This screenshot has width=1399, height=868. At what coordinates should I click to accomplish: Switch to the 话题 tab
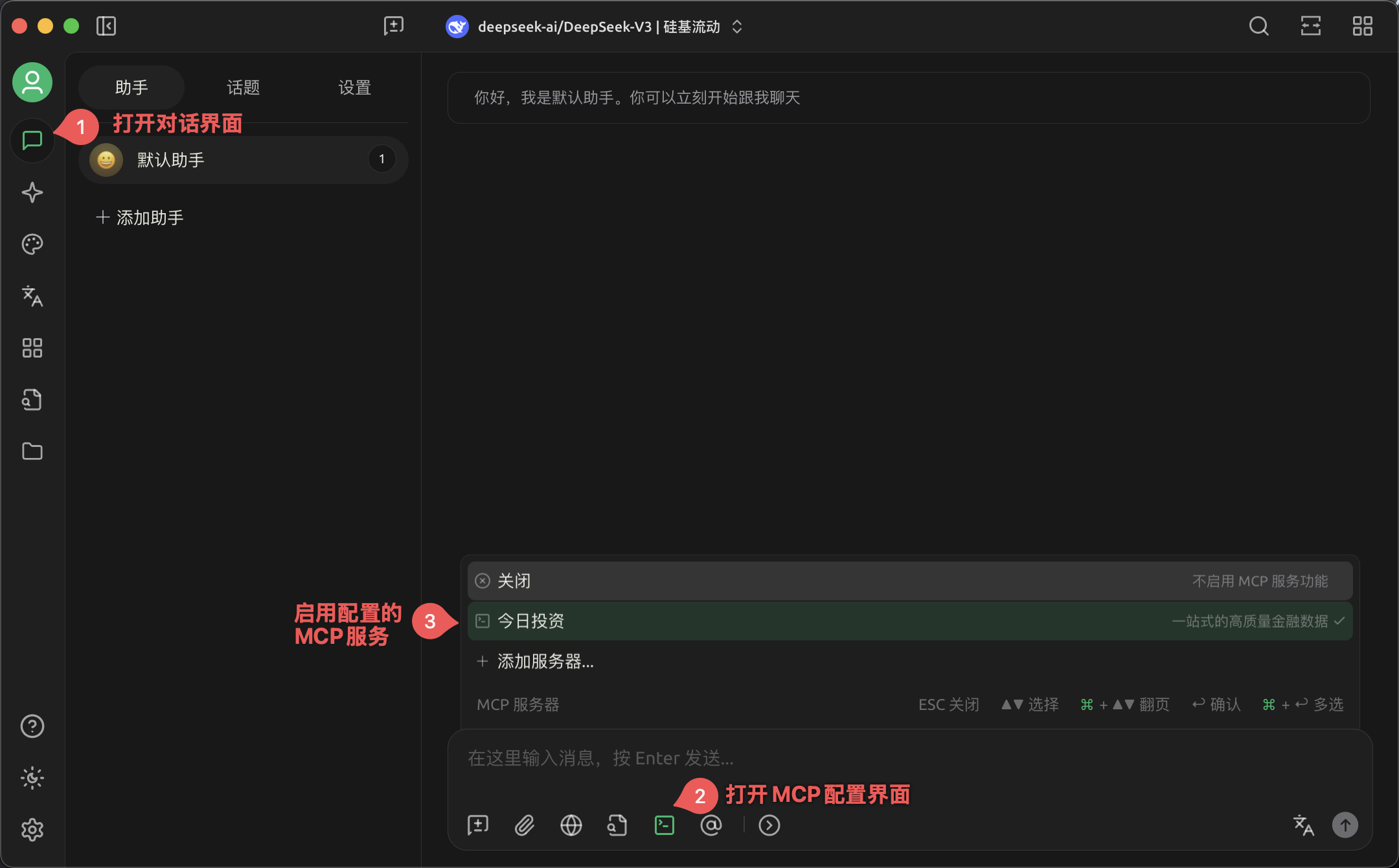243,87
